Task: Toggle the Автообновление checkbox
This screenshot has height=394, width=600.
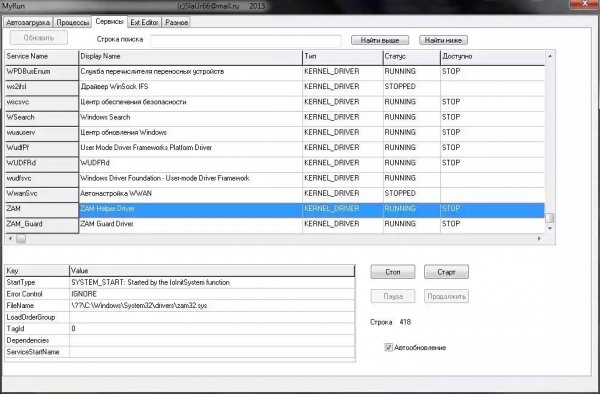Action: tap(388, 347)
